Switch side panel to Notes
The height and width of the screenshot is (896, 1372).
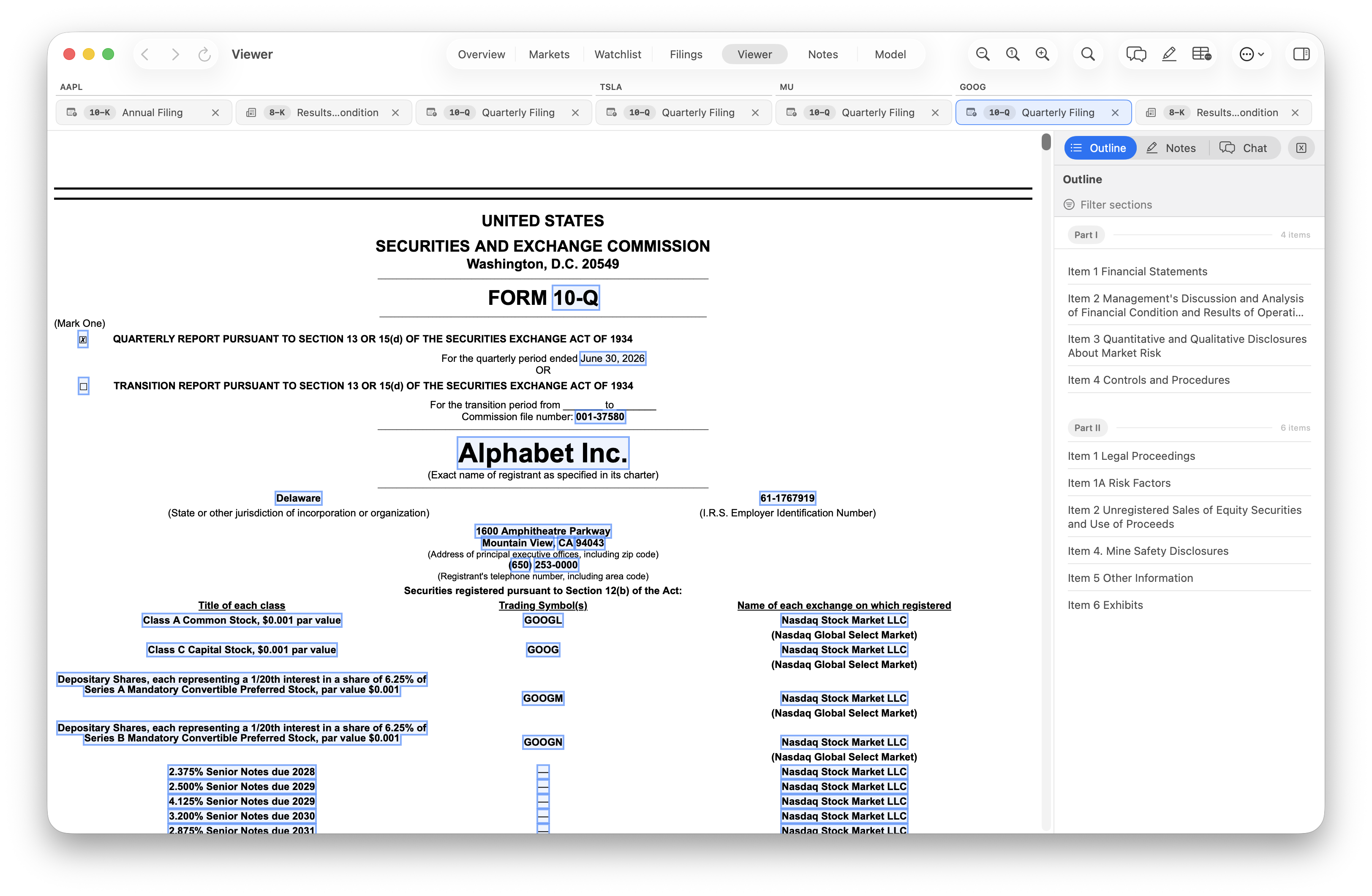pos(1171,148)
